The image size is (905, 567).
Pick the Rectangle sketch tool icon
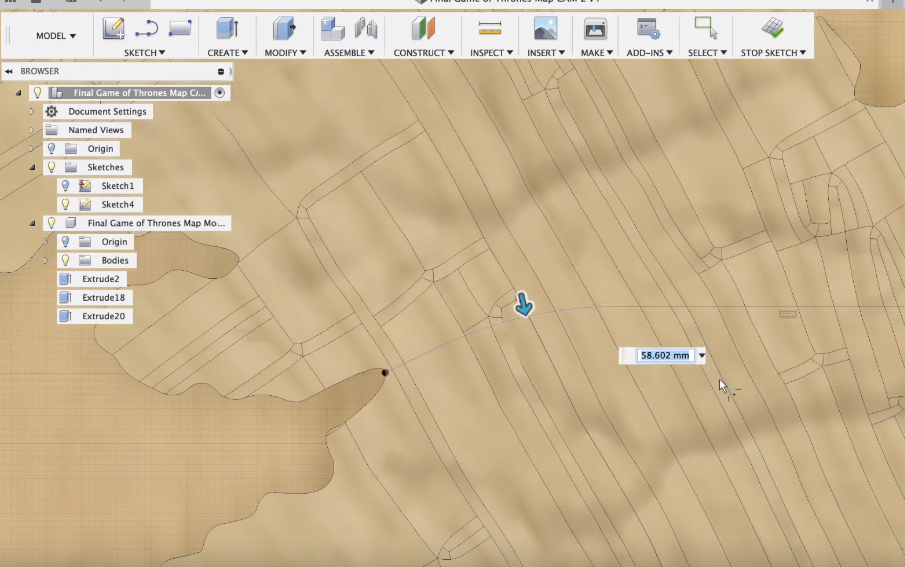click(180, 28)
